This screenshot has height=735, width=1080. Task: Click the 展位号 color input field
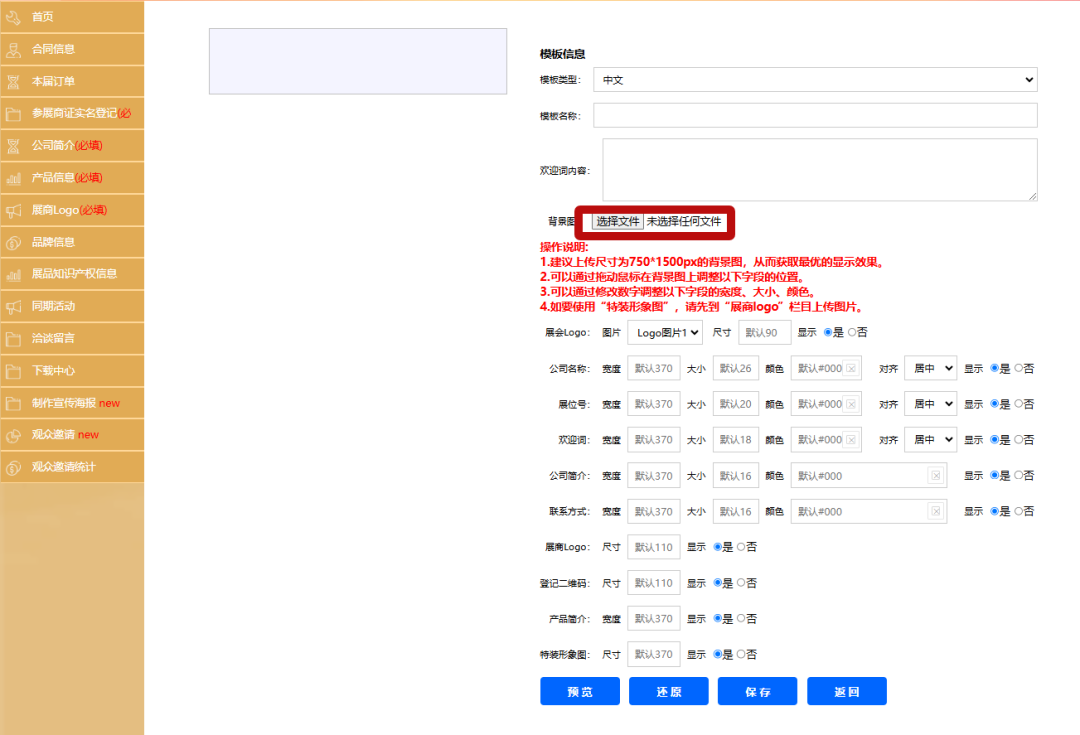click(826, 404)
